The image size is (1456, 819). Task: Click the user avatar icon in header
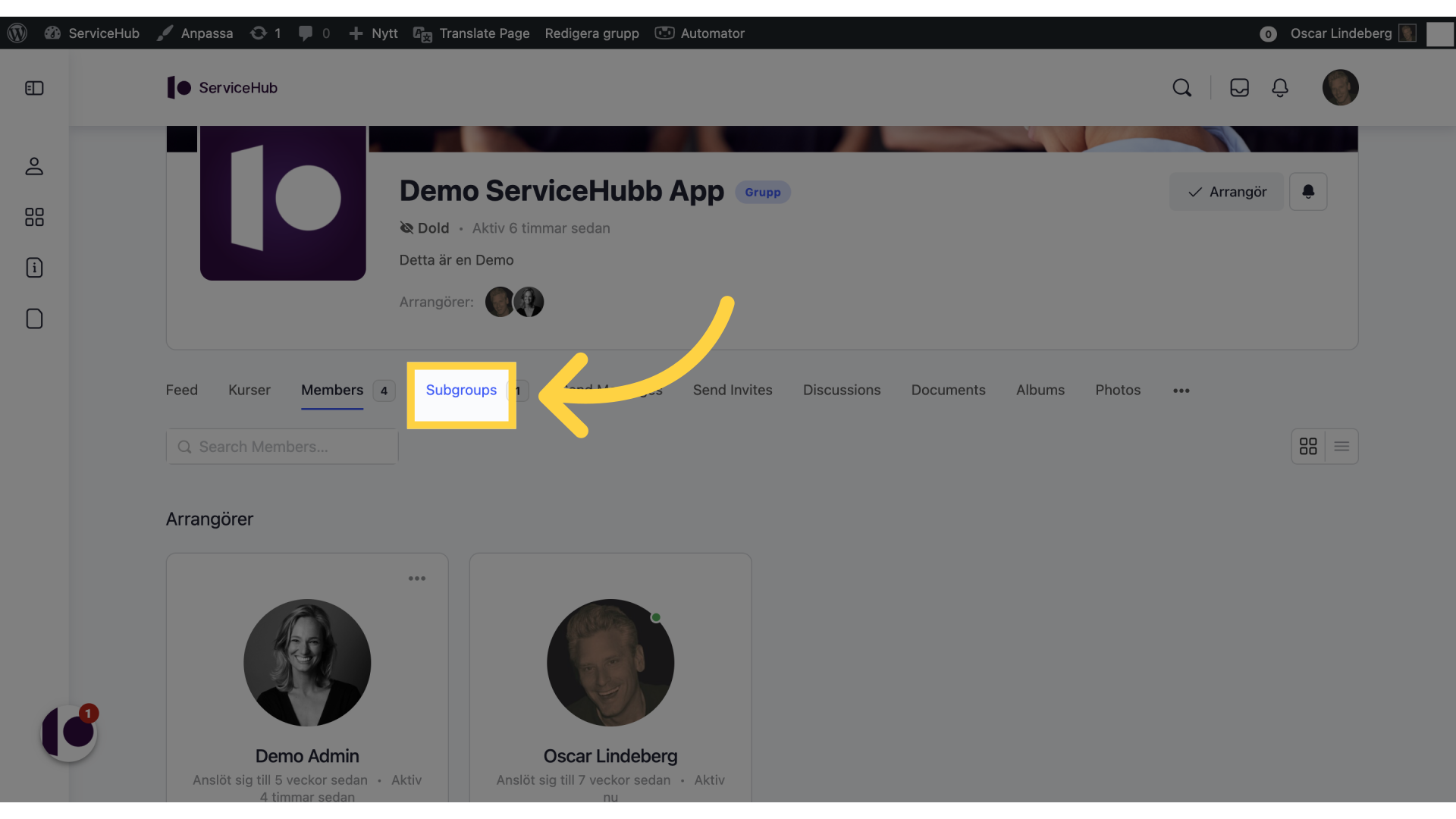coord(1339,88)
